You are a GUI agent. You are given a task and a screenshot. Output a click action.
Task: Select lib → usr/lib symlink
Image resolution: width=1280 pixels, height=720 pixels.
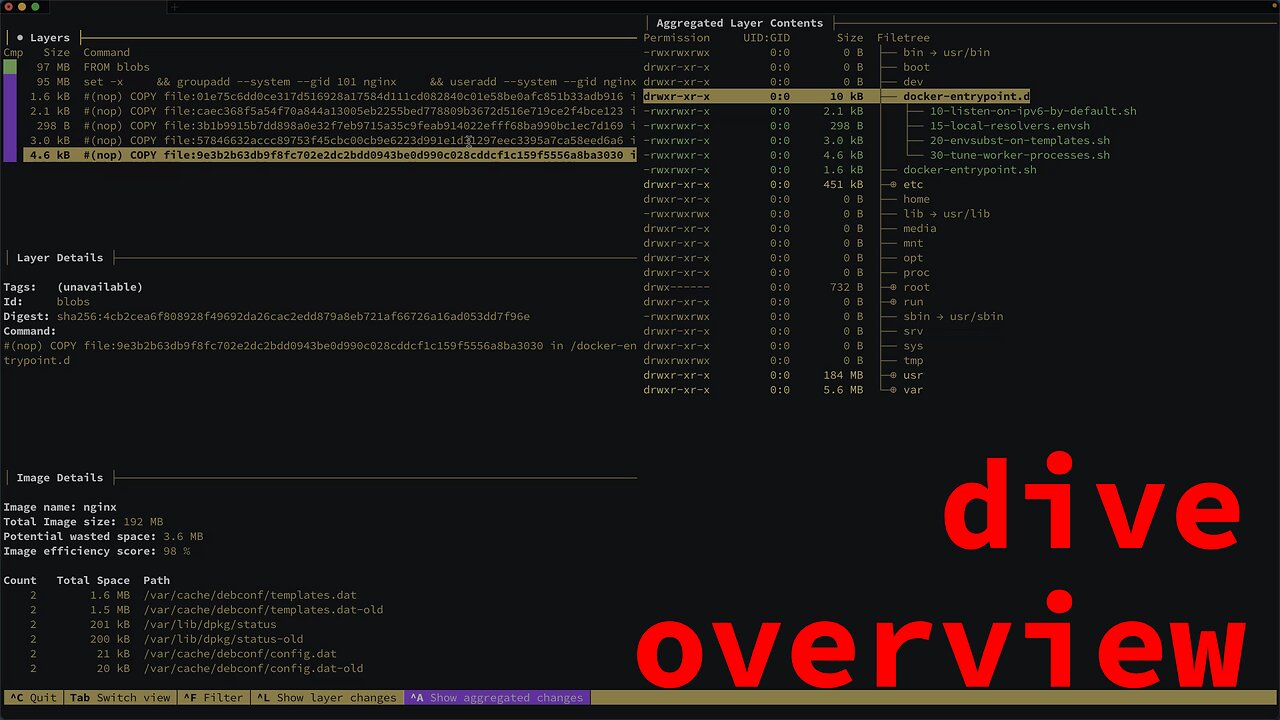[x=946, y=214]
